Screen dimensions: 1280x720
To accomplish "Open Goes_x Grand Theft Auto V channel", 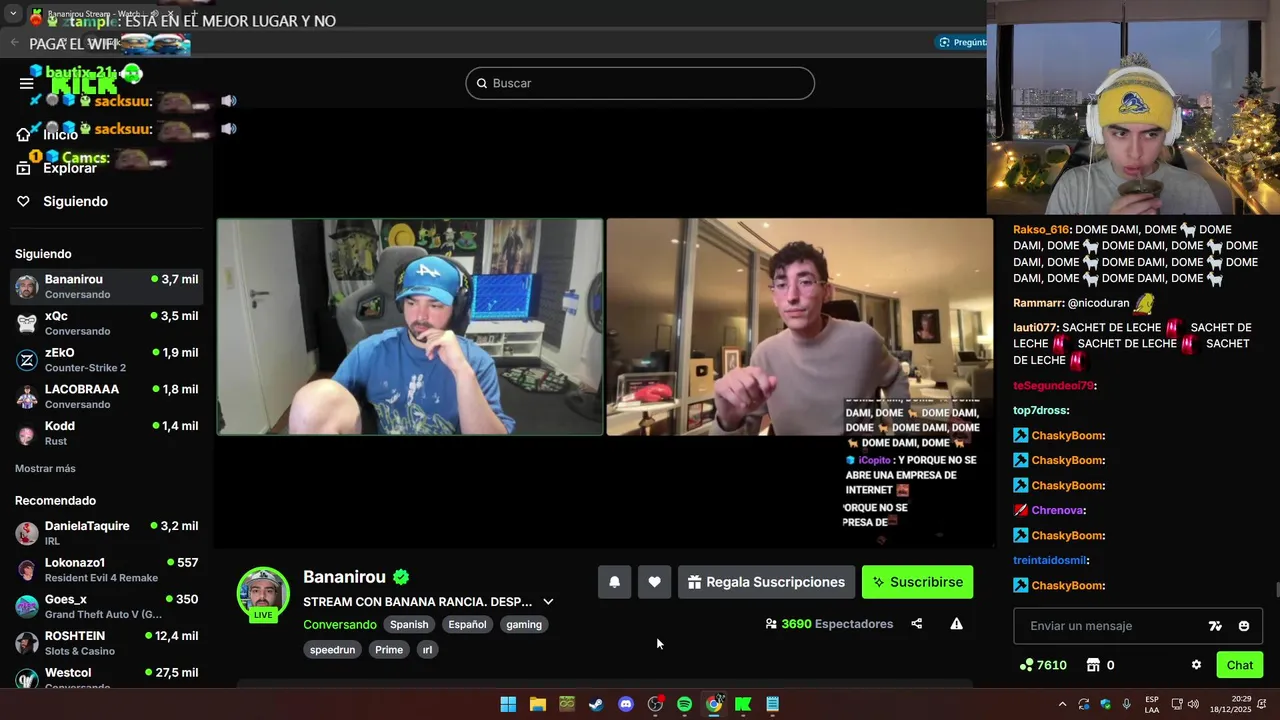I will (107, 606).
